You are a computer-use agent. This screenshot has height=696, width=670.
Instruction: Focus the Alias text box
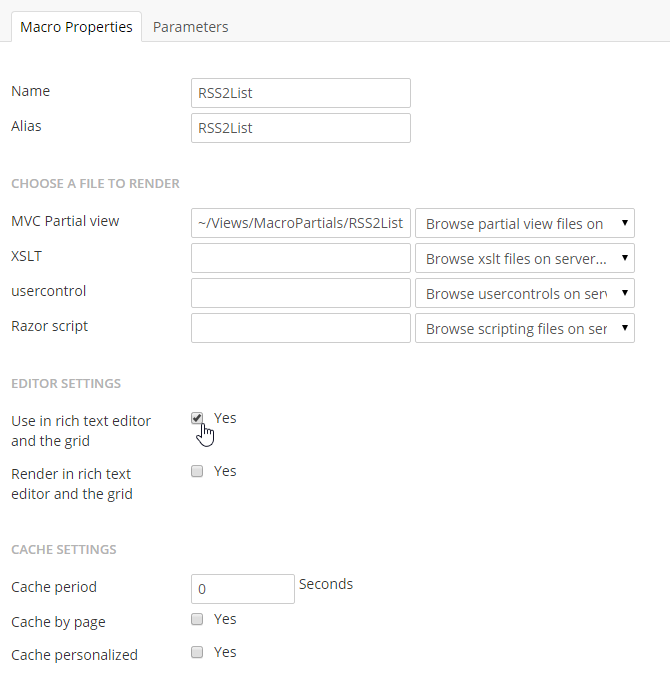(x=300, y=128)
